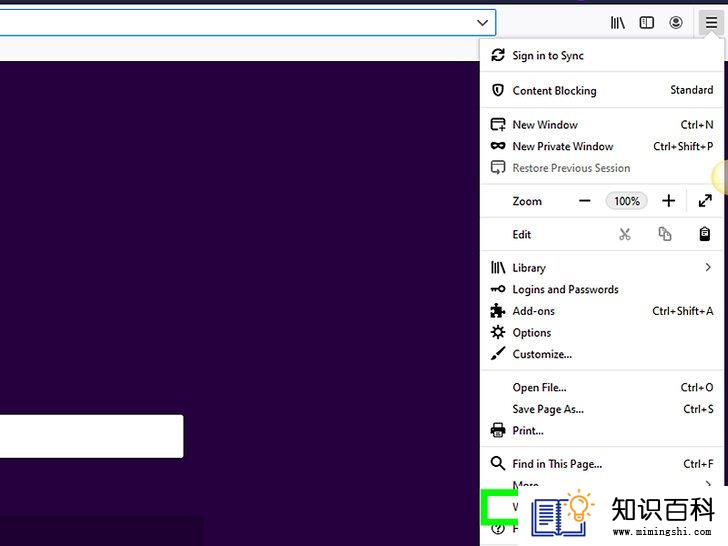This screenshot has width=728, height=546.
Task: Zoom in with the plus button
Action: pos(668,201)
